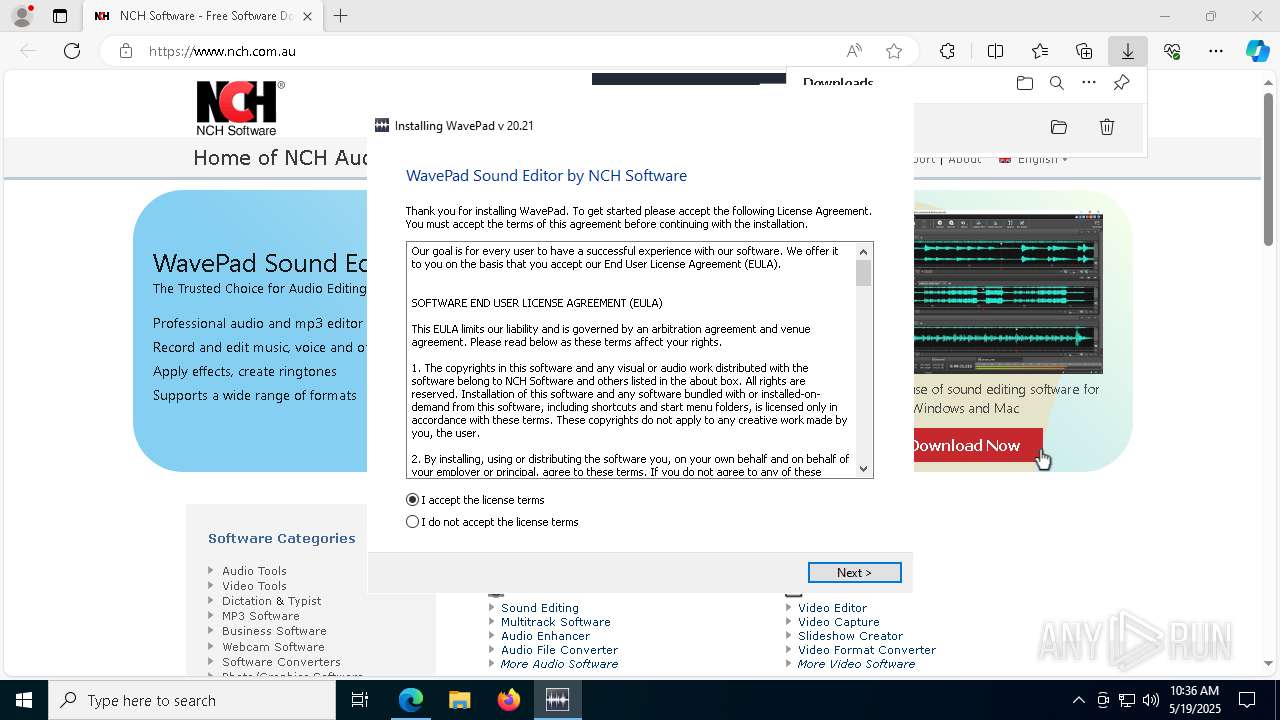
Task: Open Slideshow Creator link
Action: 850,636
